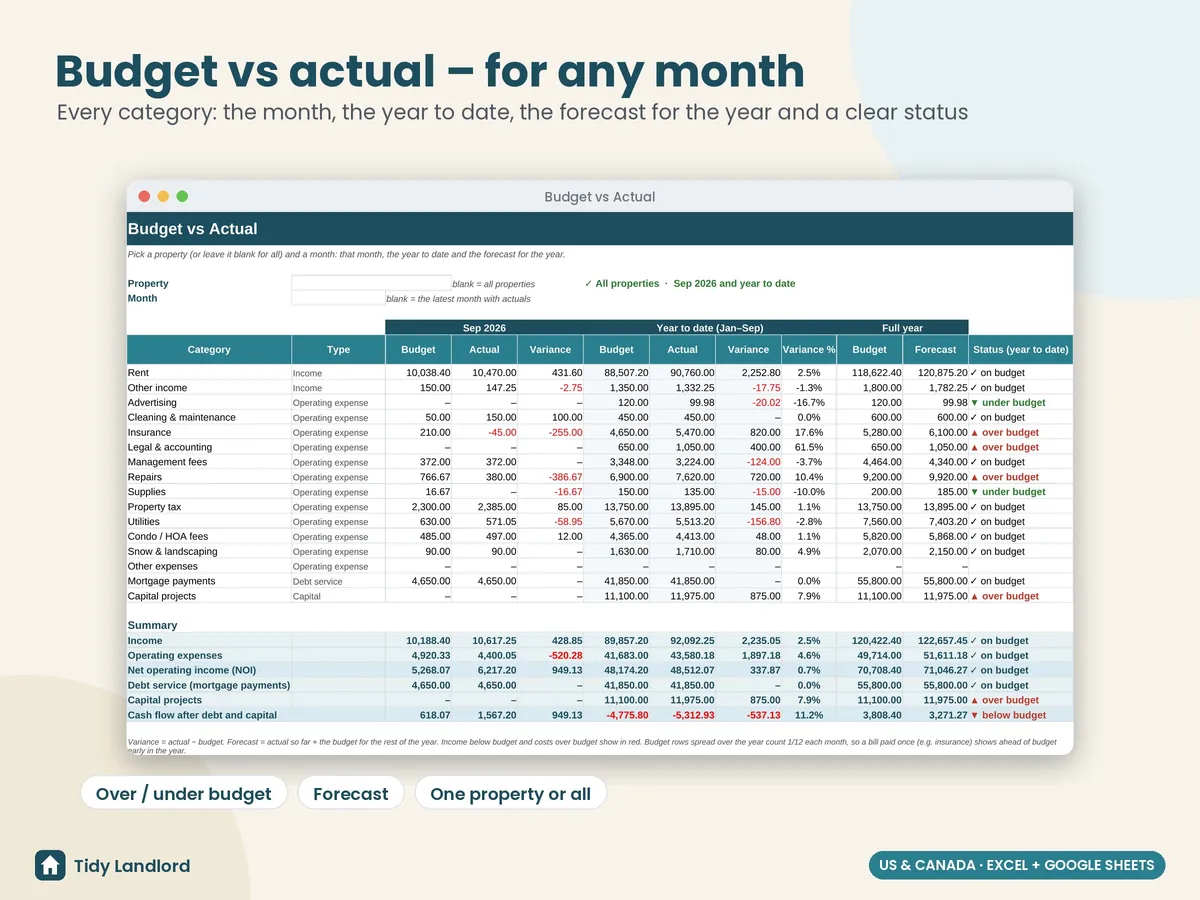Click the "US & CANADA · EXCEL + GOOGLE SHEETS" badge
This screenshot has width=1200, height=900.
pos(1016,865)
